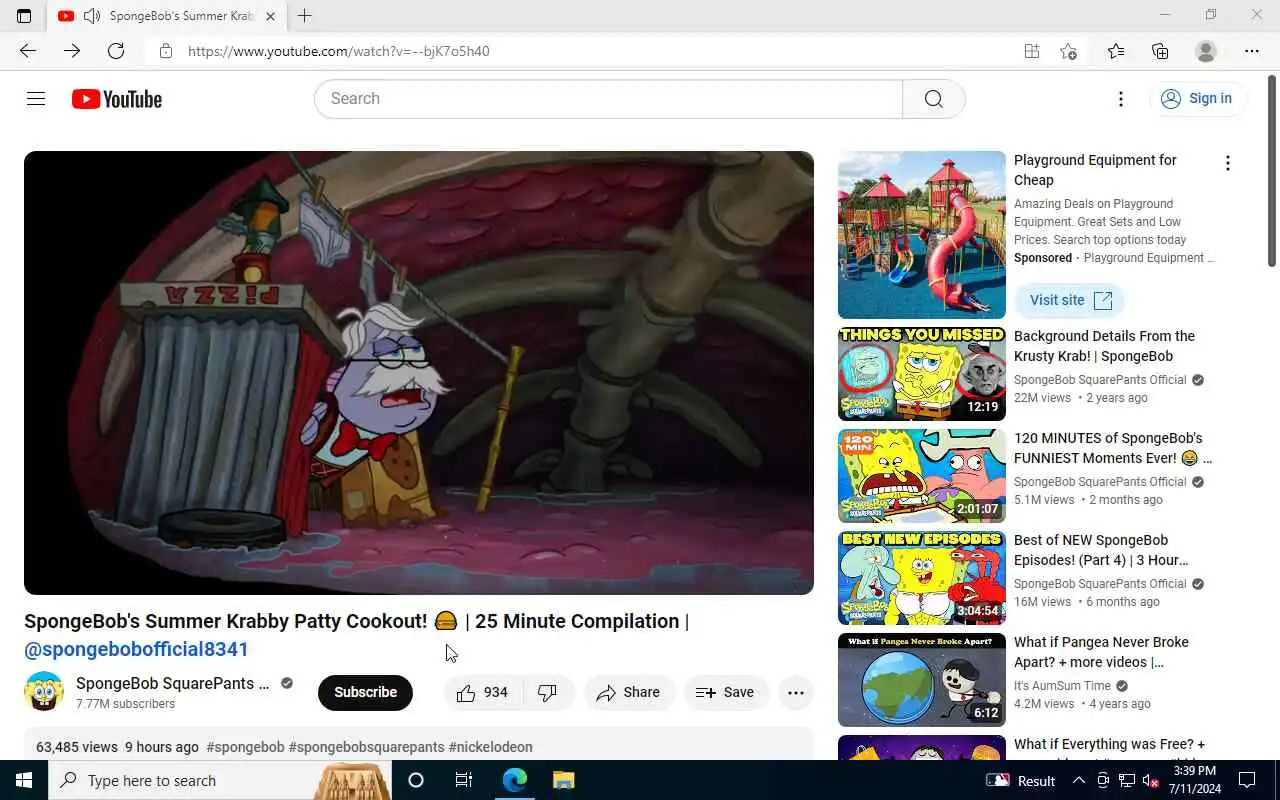This screenshot has height=800, width=1280.
Task: Click the taskbar search box
Action: point(220,780)
